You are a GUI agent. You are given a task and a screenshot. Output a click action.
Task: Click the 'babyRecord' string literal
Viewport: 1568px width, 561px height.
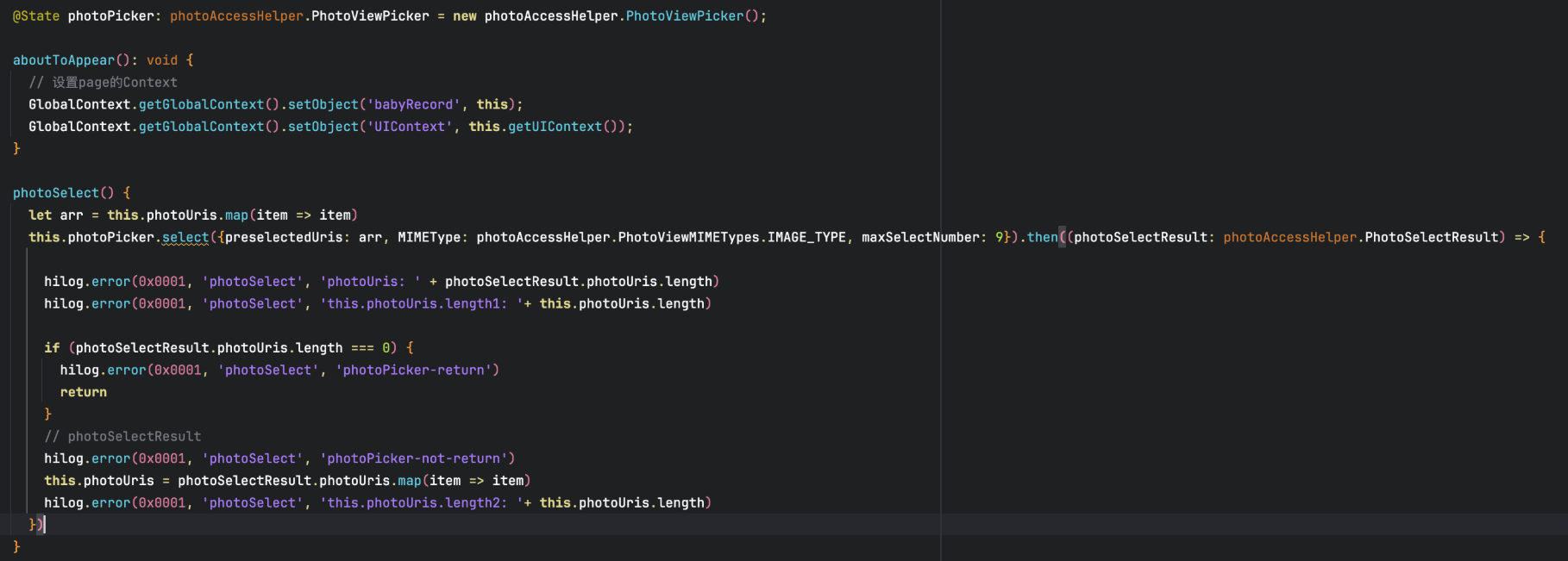(413, 105)
